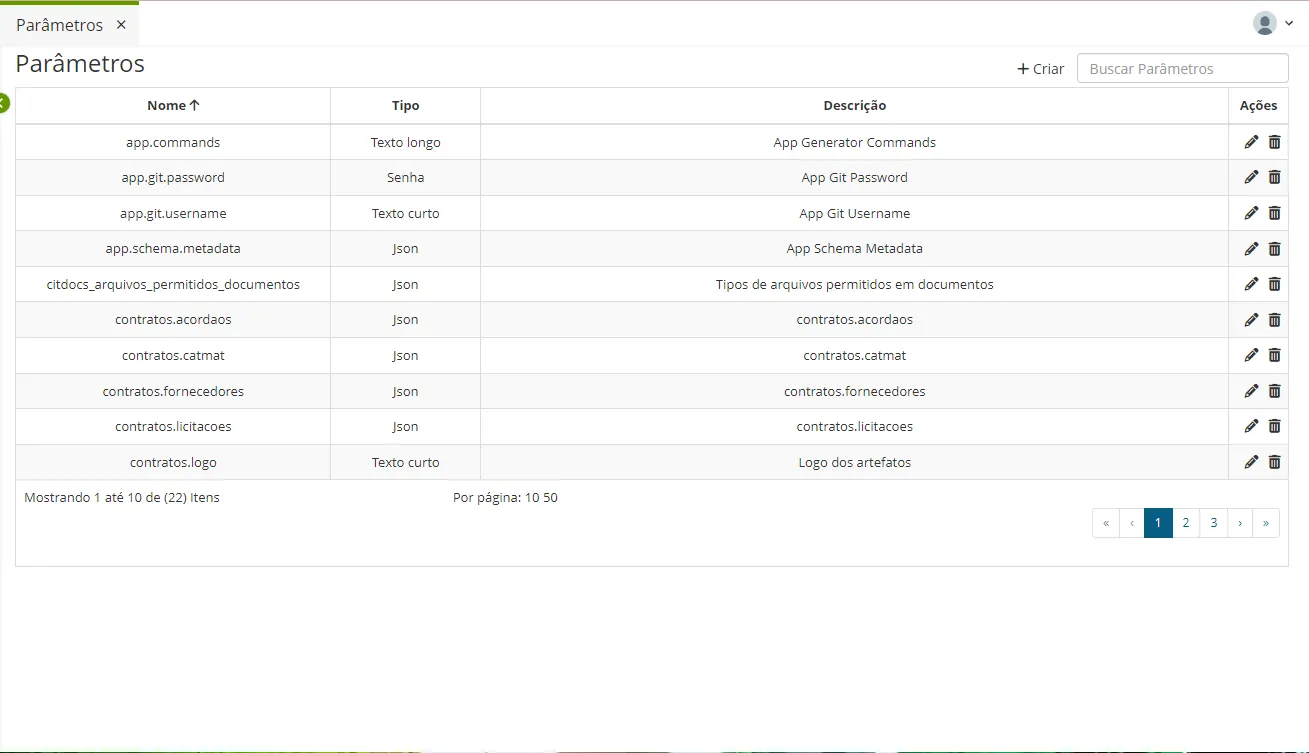Go to page 3 of results

tap(1213, 523)
